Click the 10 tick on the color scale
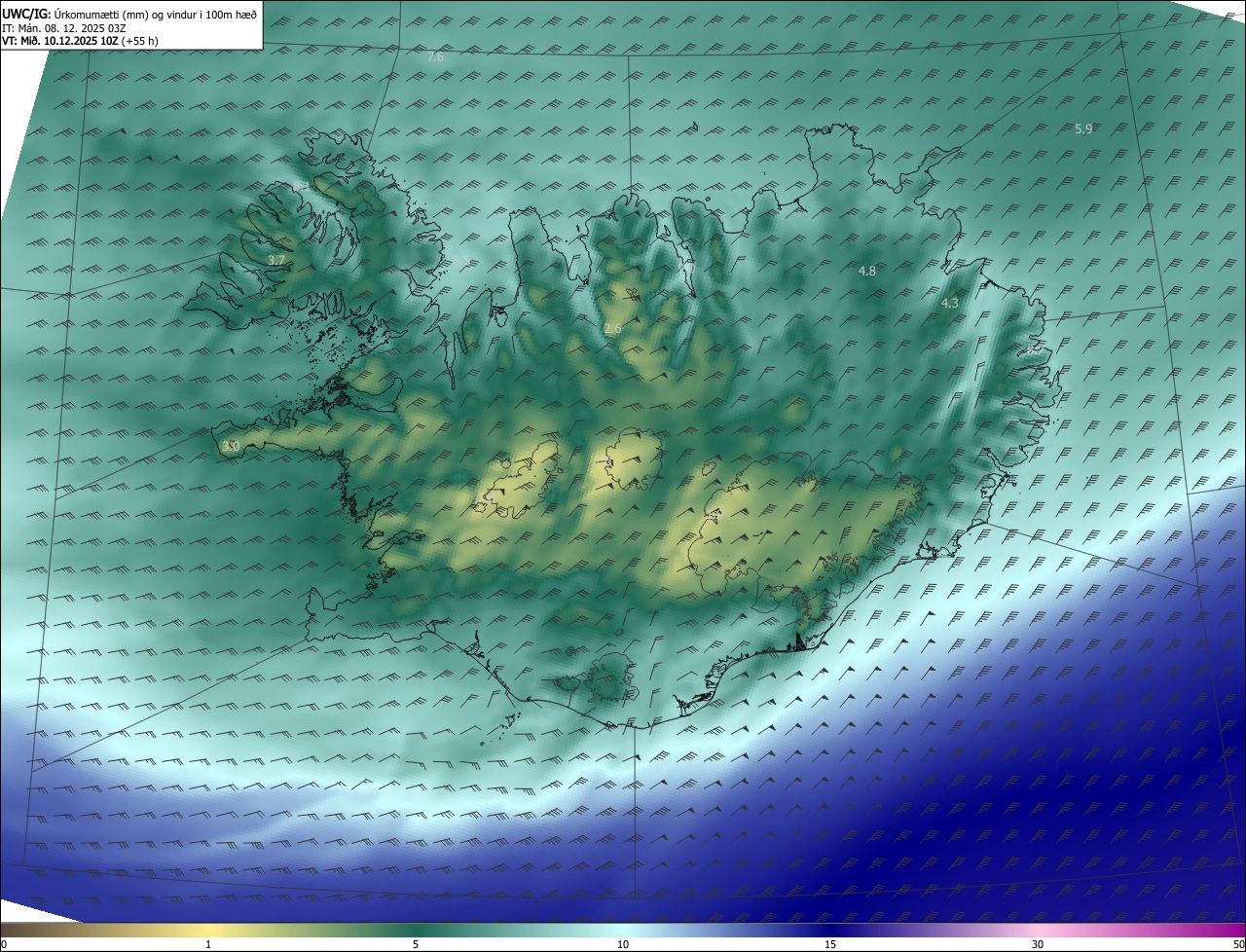The height and width of the screenshot is (952, 1246). click(x=623, y=944)
